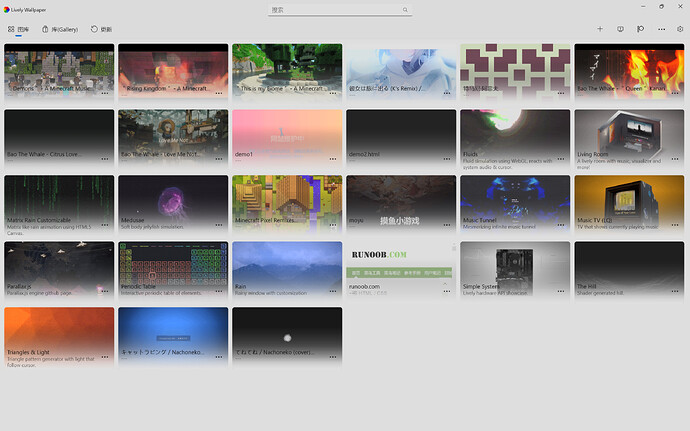Click 'Matrix like rain animation' description text

[49, 230]
